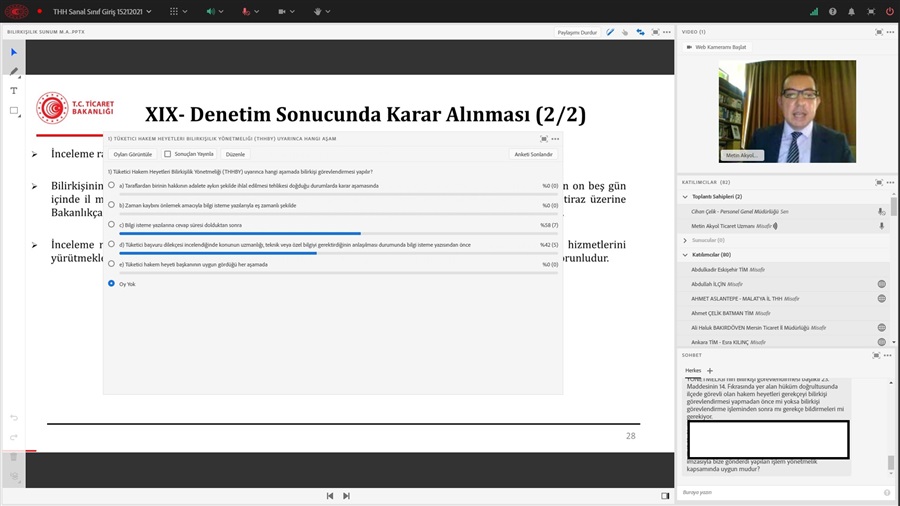Check the Sonuçları Yayınla checkbox
This screenshot has width=900, height=506.
pyautogui.click(x=168, y=154)
